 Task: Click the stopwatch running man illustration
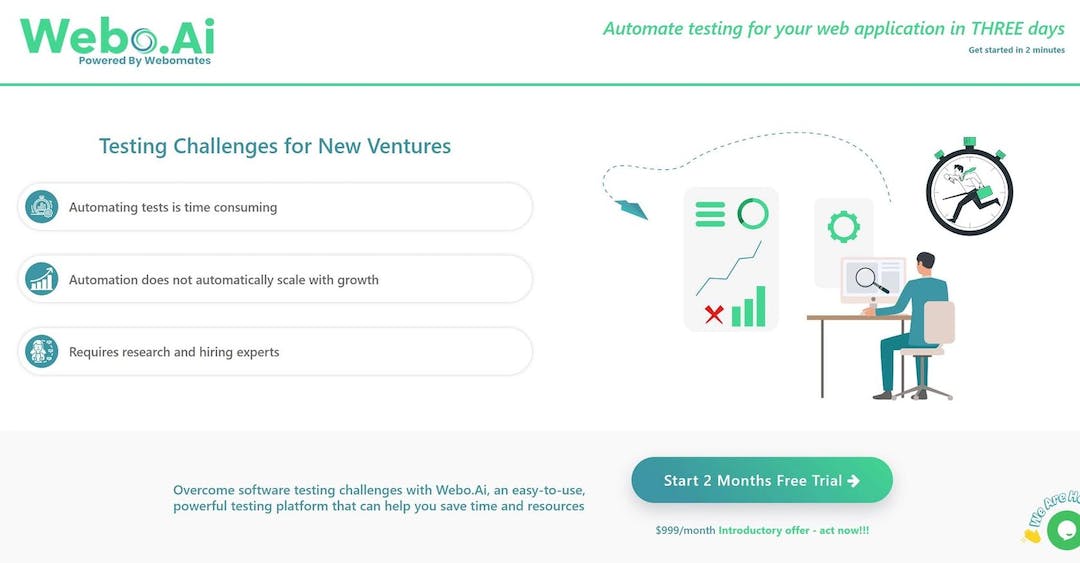(970, 187)
